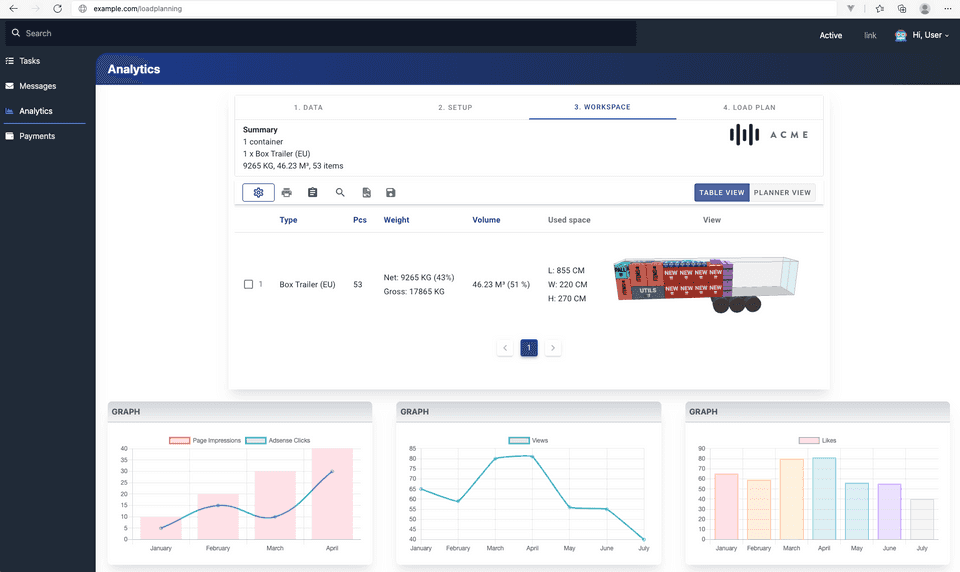
Task: Sort by the Type column header
Action: tap(288, 220)
